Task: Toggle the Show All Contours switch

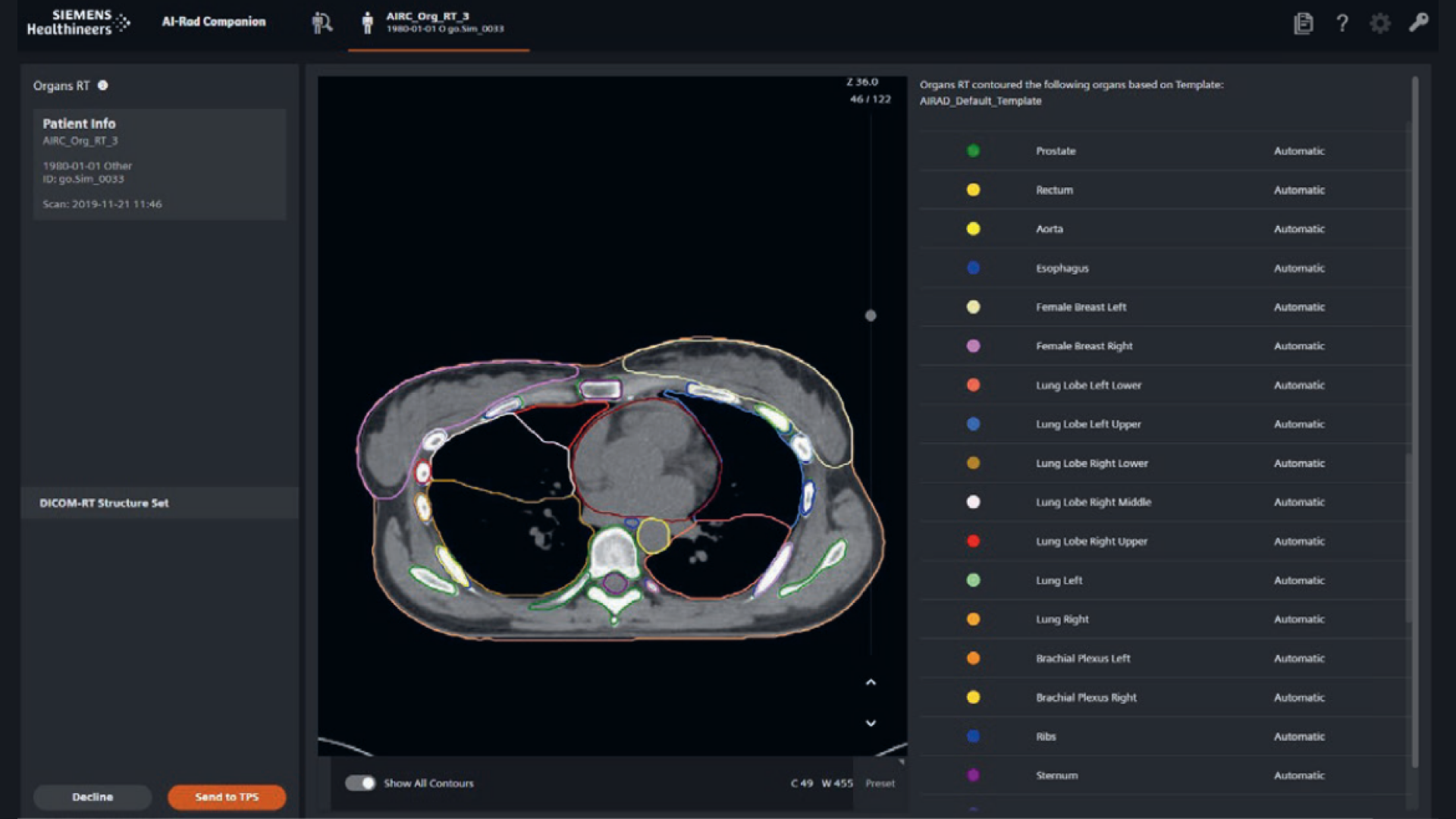Action: 360,783
